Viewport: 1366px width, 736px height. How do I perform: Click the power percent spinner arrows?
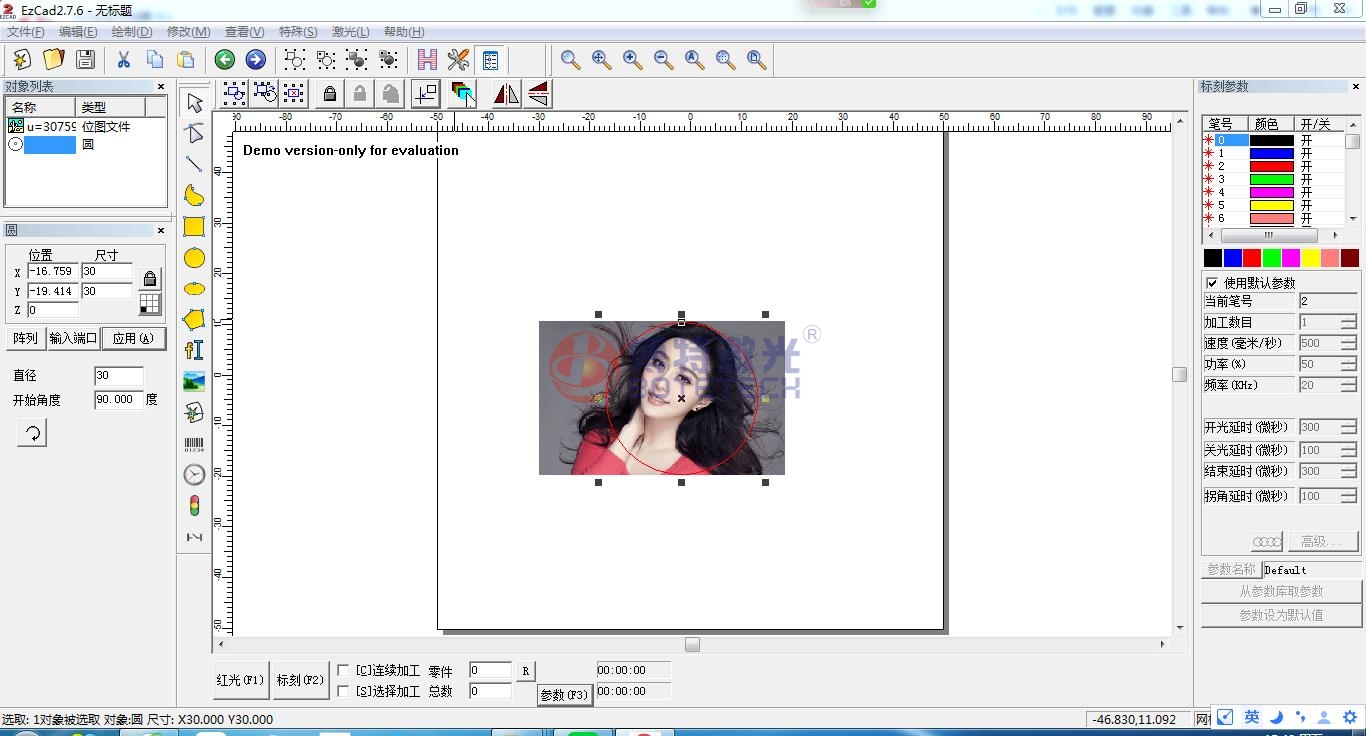pyautogui.click(x=1348, y=364)
